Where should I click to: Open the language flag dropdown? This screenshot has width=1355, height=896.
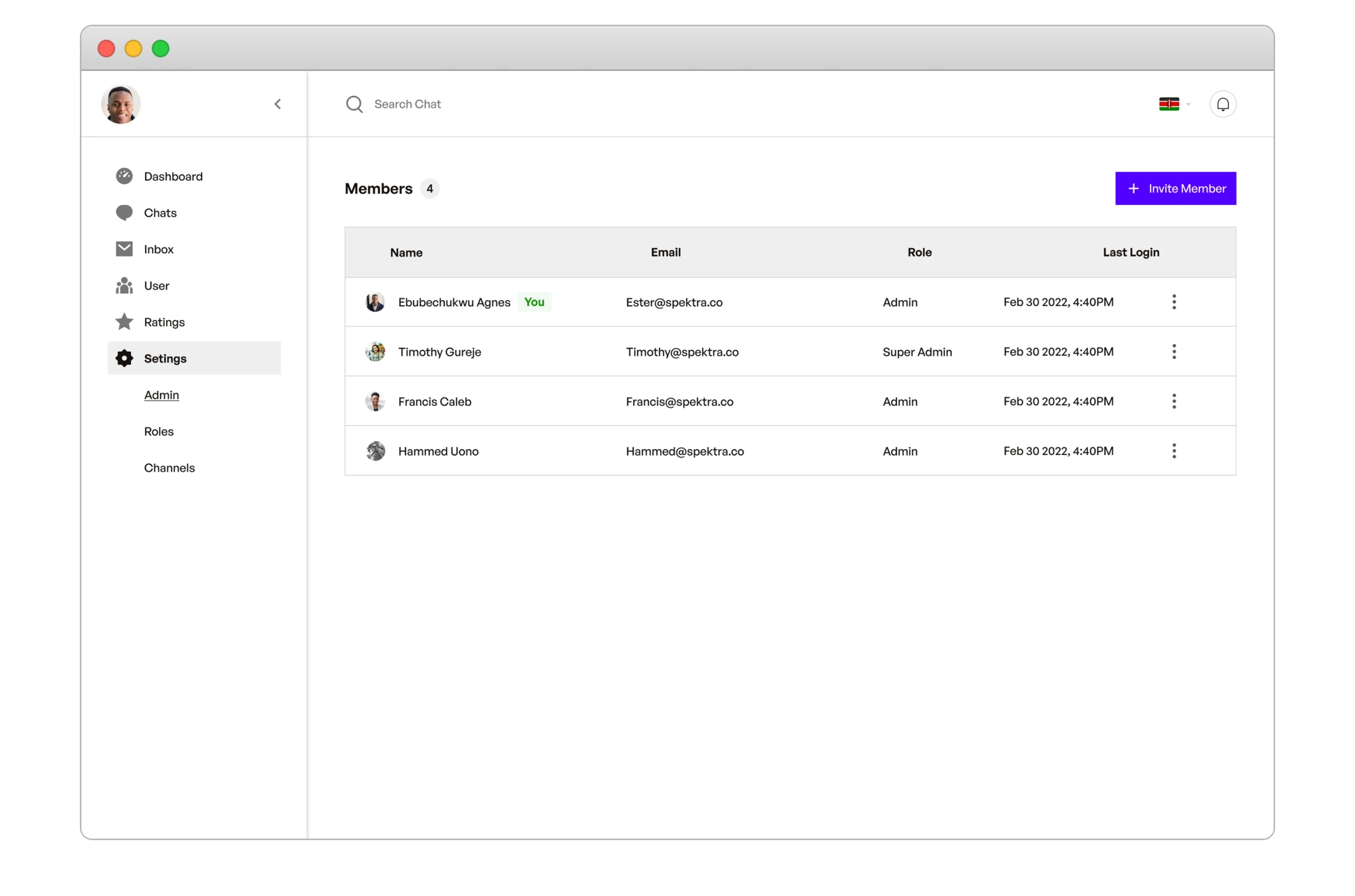1174,104
